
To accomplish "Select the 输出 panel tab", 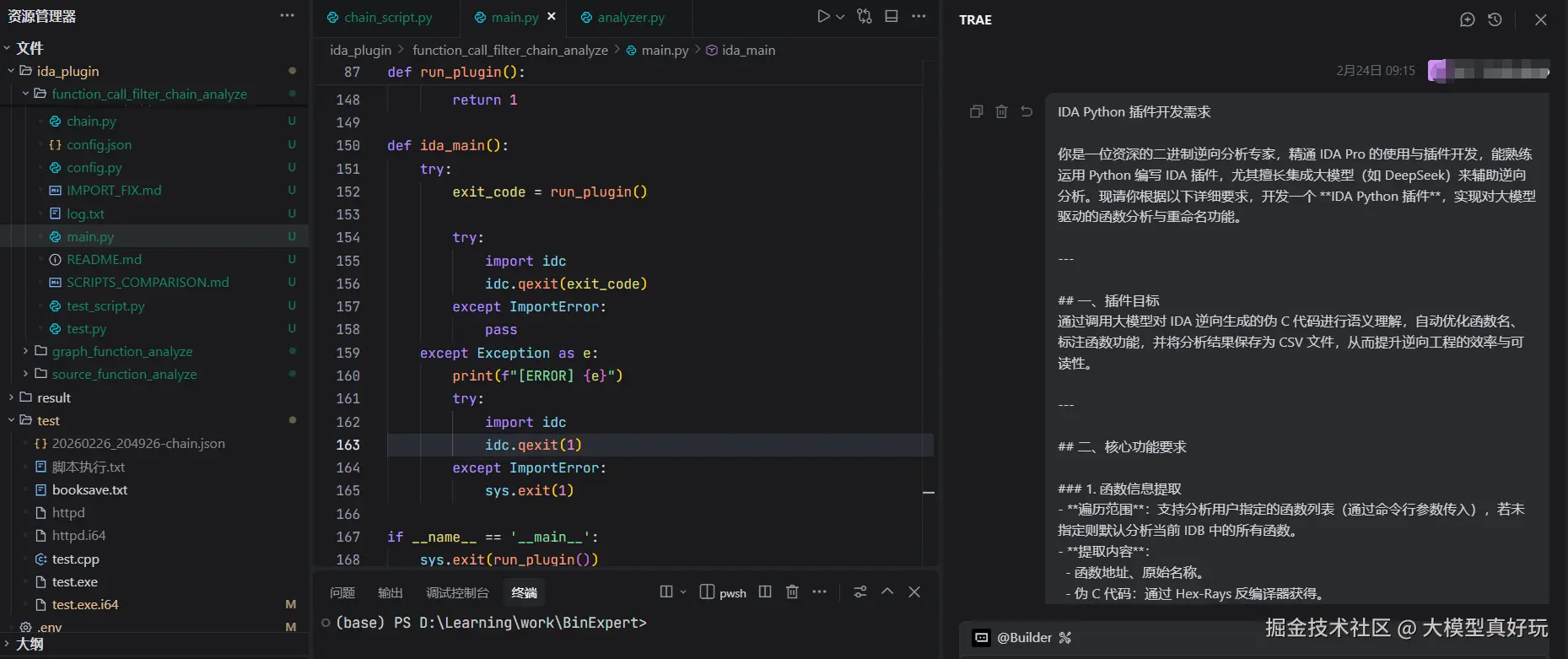I will (x=390, y=593).
